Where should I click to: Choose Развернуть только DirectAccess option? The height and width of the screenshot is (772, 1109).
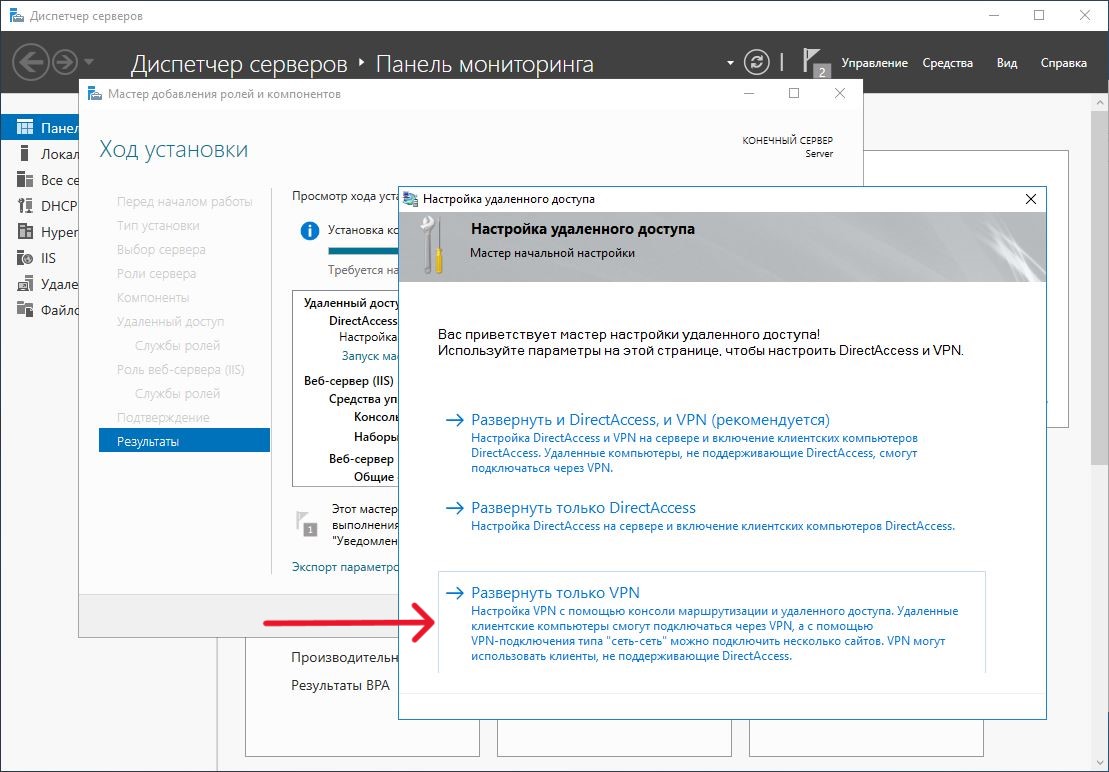click(583, 508)
